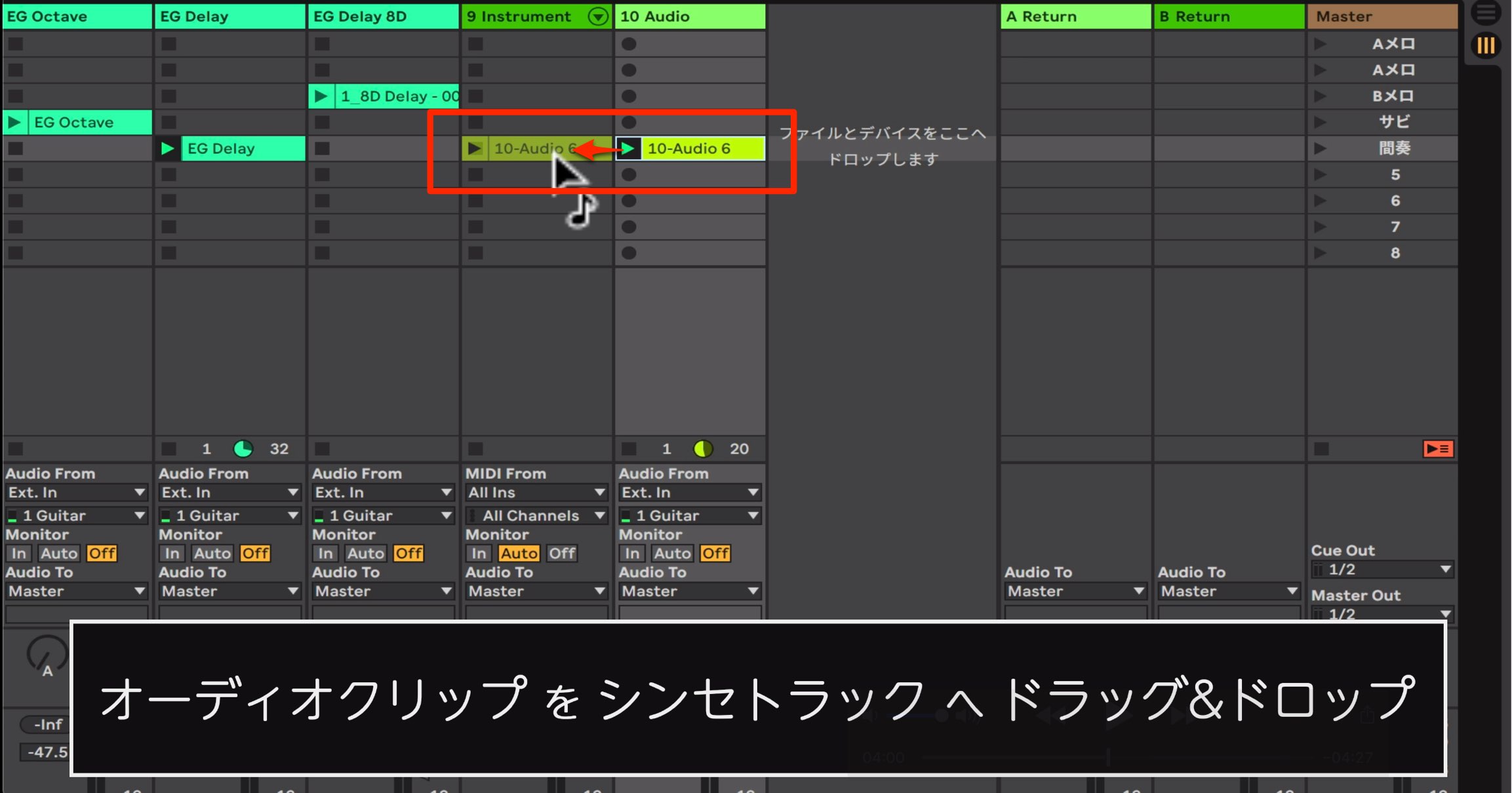Click the 10 Audio clip position pie indicator
This screenshot has height=793, width=1512.
tap(704, 449)
